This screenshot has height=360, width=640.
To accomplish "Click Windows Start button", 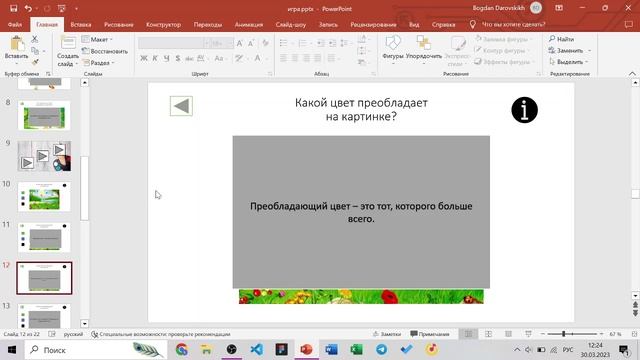I will point(12,350).
